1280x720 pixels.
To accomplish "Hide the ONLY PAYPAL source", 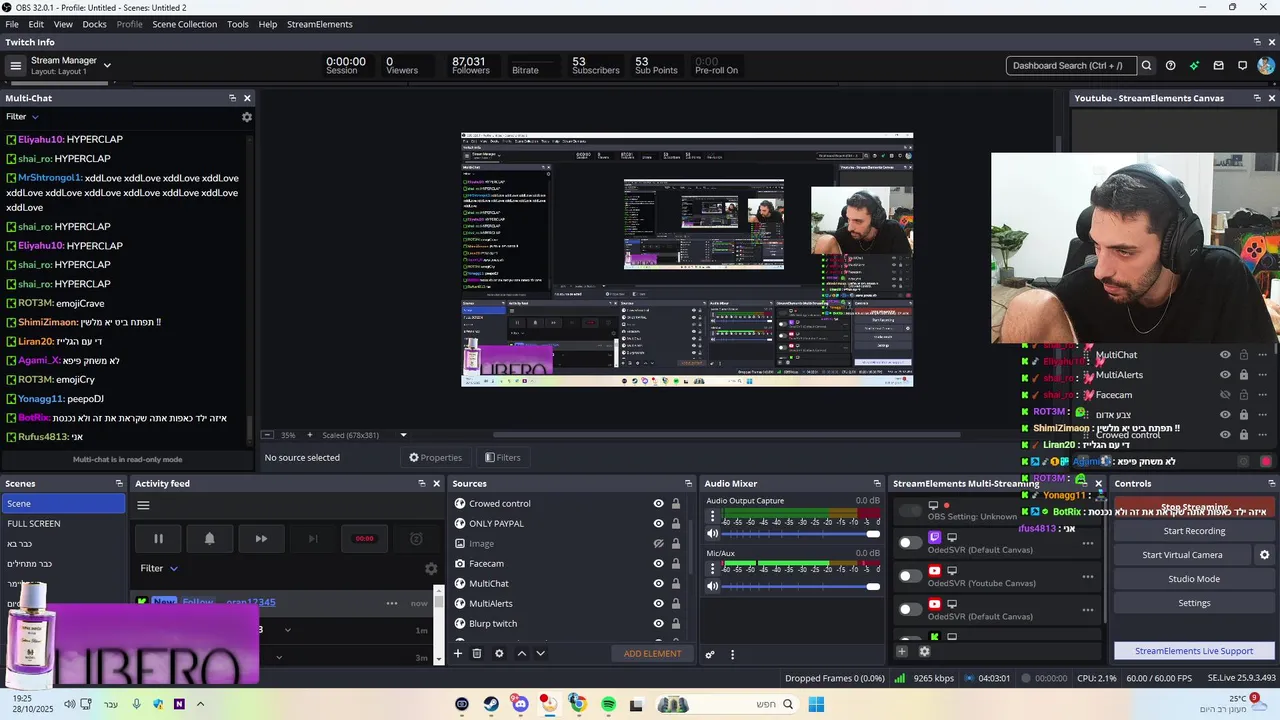I will 658,524.
